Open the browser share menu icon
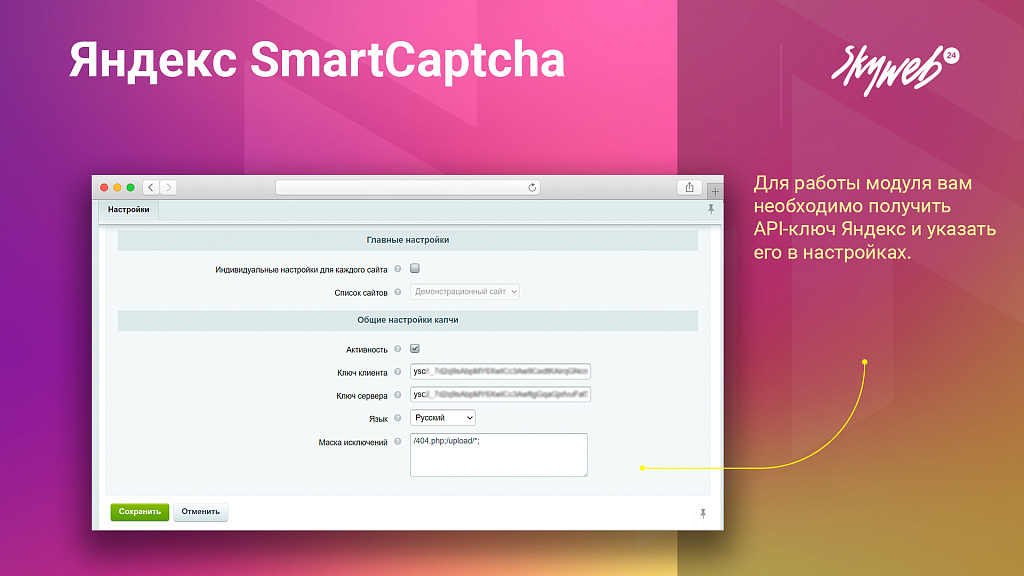Screen dimensions: 1024x576 click(688, 186)
